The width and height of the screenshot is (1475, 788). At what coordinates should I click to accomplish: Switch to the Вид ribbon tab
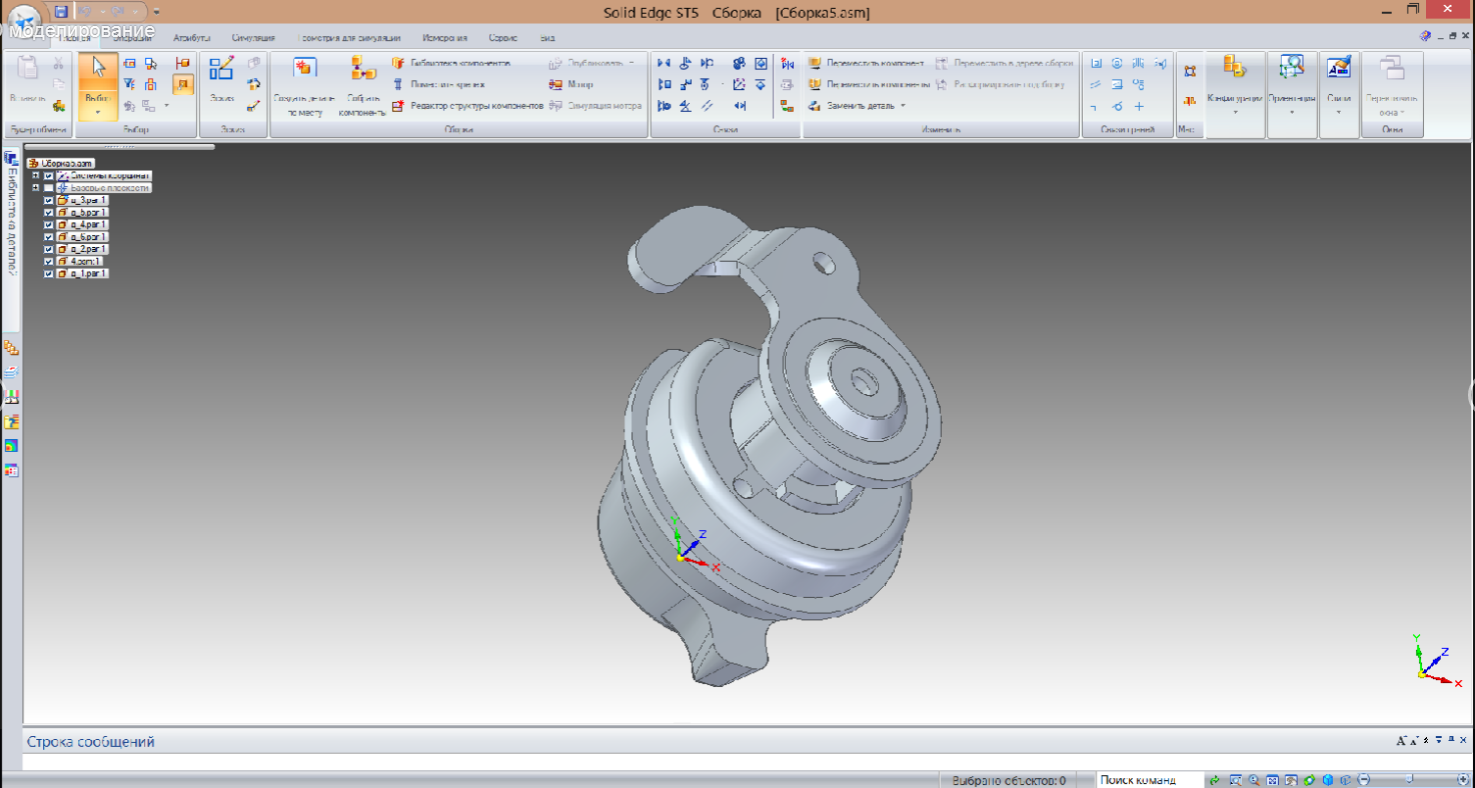click(547, 38)
